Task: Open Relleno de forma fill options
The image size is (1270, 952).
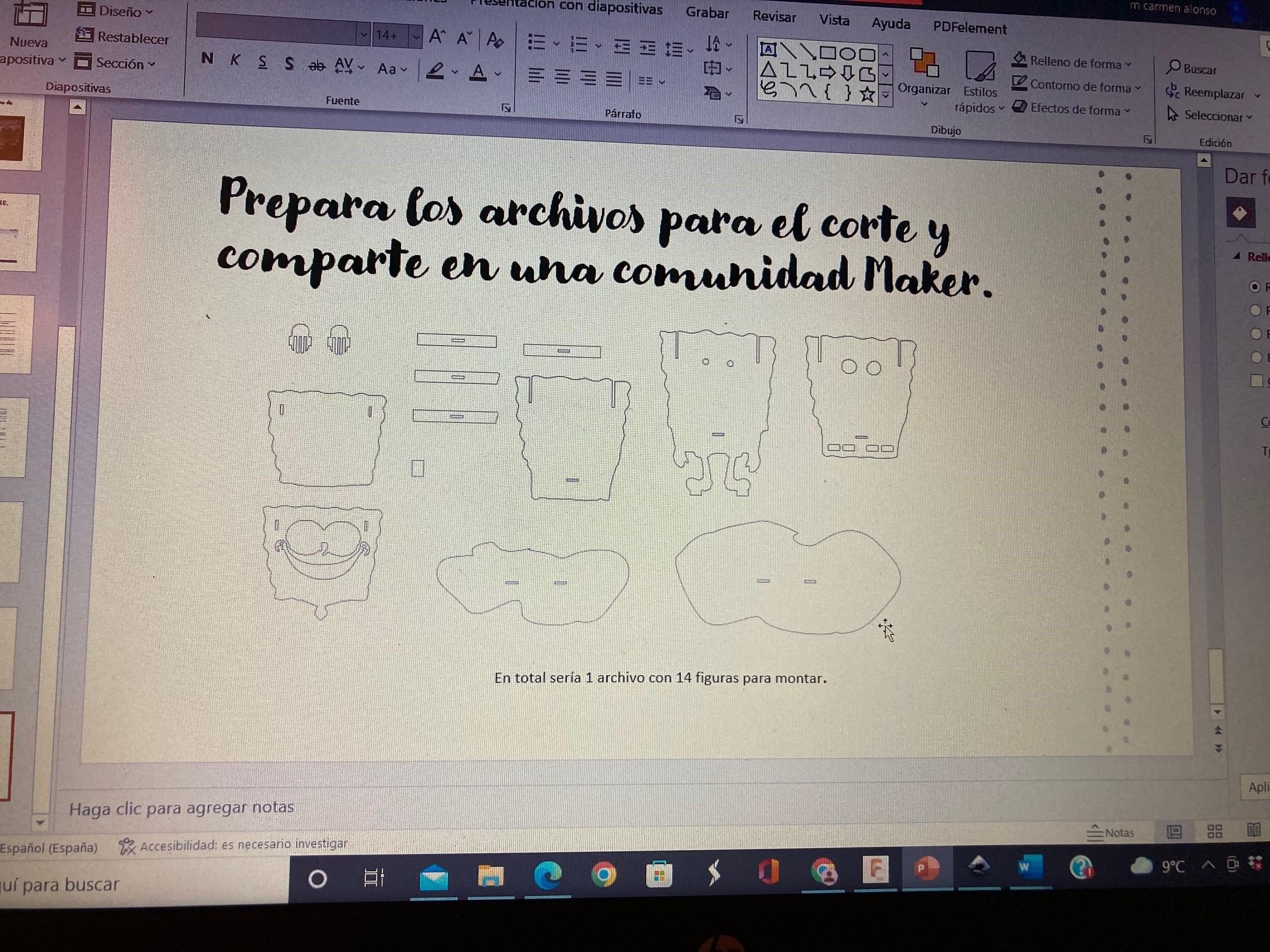Action: pyautogui.click(x=1072, y=62)
